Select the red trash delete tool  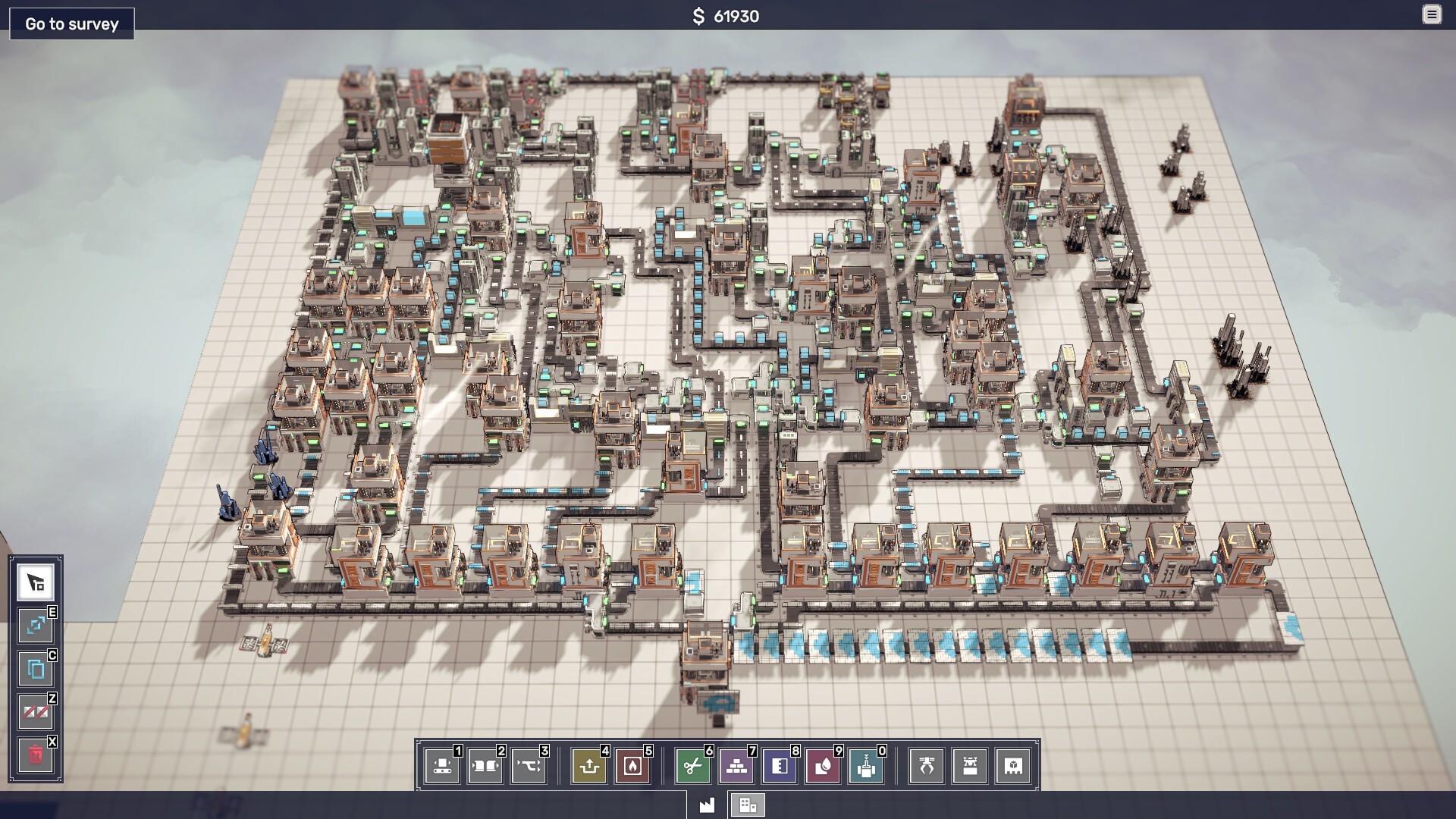click(36, 755)
